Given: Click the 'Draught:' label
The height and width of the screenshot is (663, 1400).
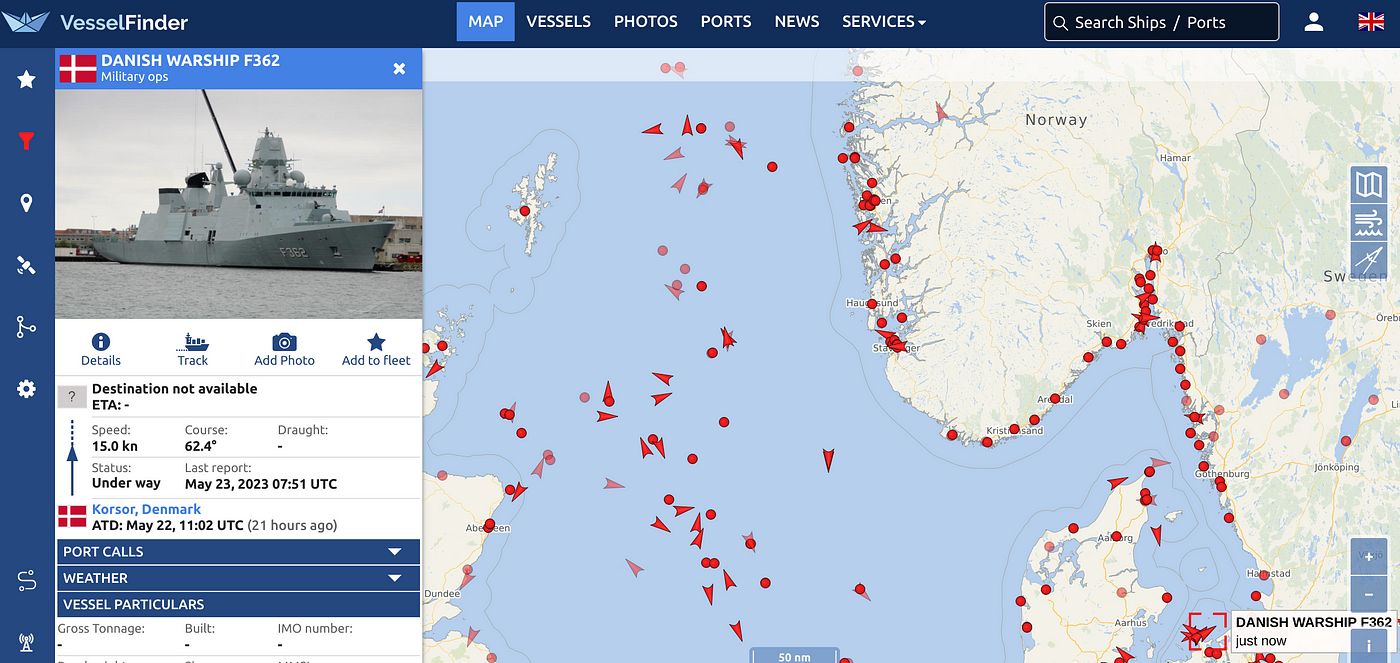Looking at the screenshot, I should point(303,430).
